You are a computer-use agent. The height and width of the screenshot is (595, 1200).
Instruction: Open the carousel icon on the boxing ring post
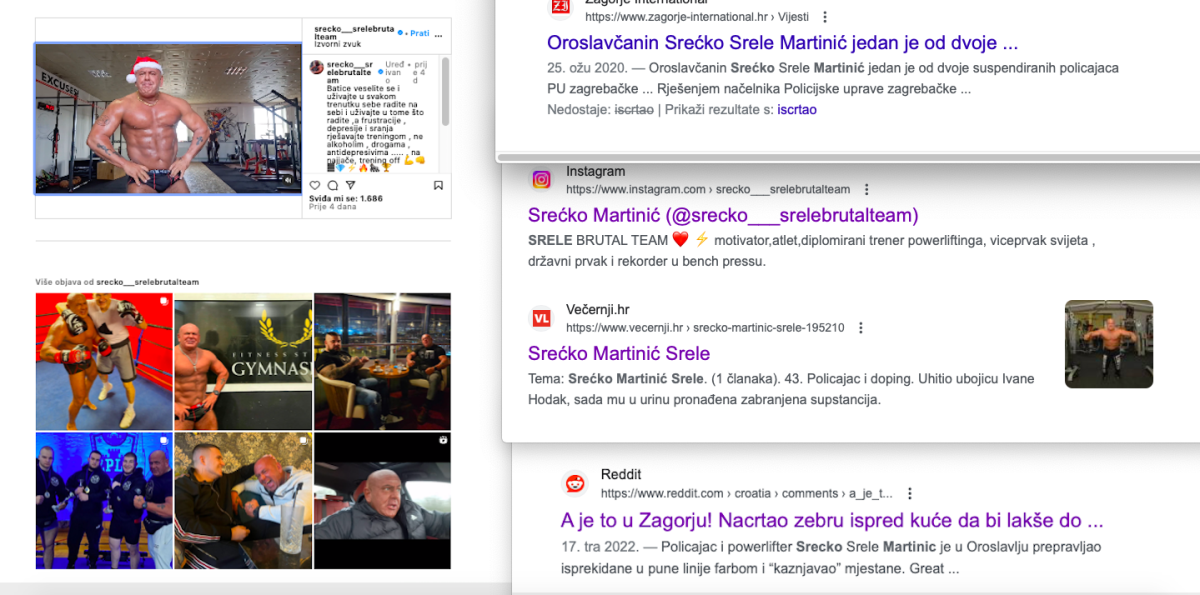pyautogui.click(x=164, y=300)
